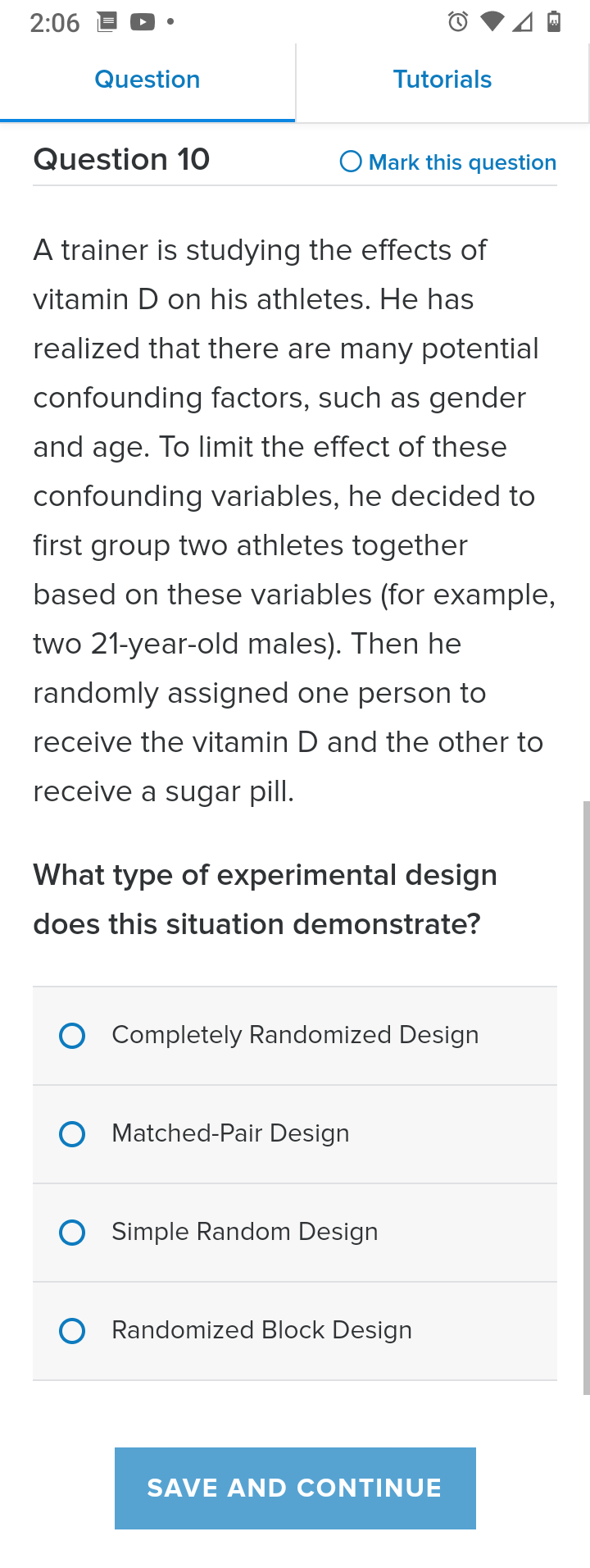The image size is (590, 1568).
Task: Select Completely Randomized Design radio button
Action: click(72, 1036)
